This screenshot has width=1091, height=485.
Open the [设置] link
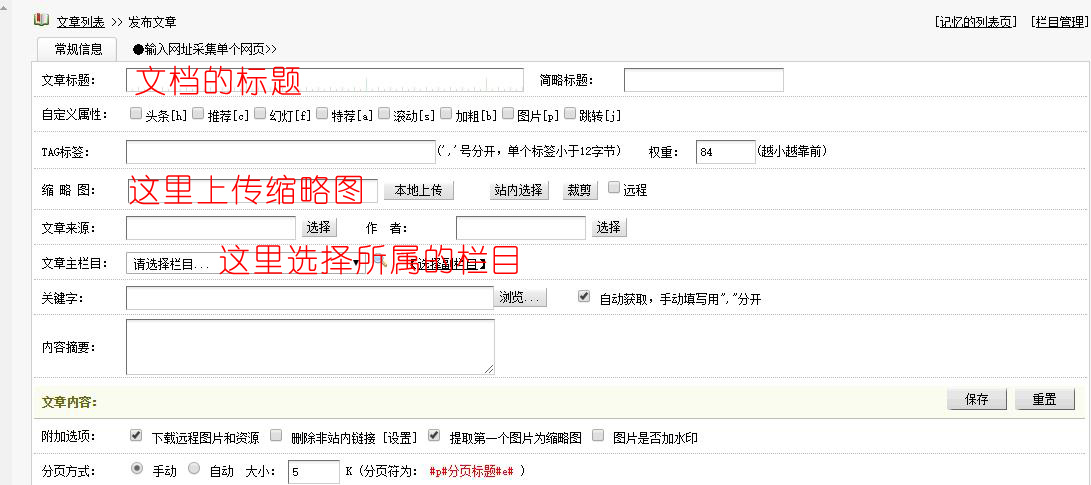[x=401, y=438]
